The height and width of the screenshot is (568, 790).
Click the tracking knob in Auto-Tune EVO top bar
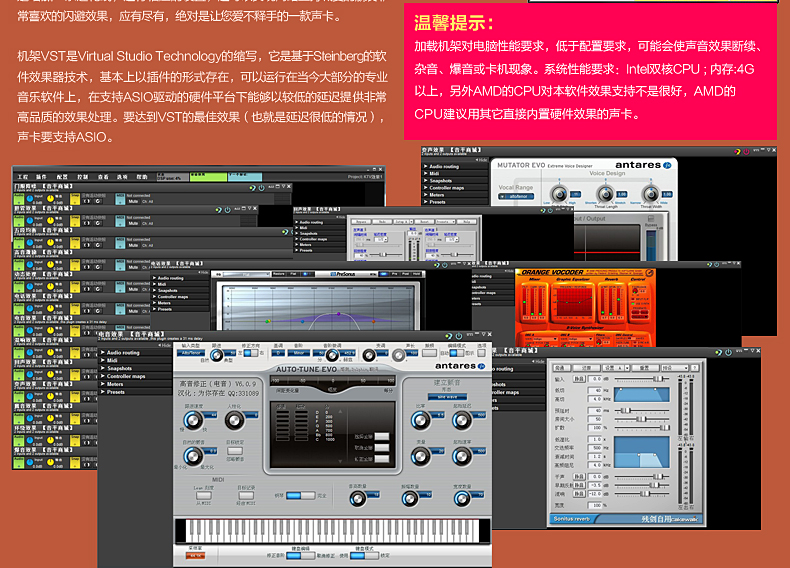[x=217, y=355]
